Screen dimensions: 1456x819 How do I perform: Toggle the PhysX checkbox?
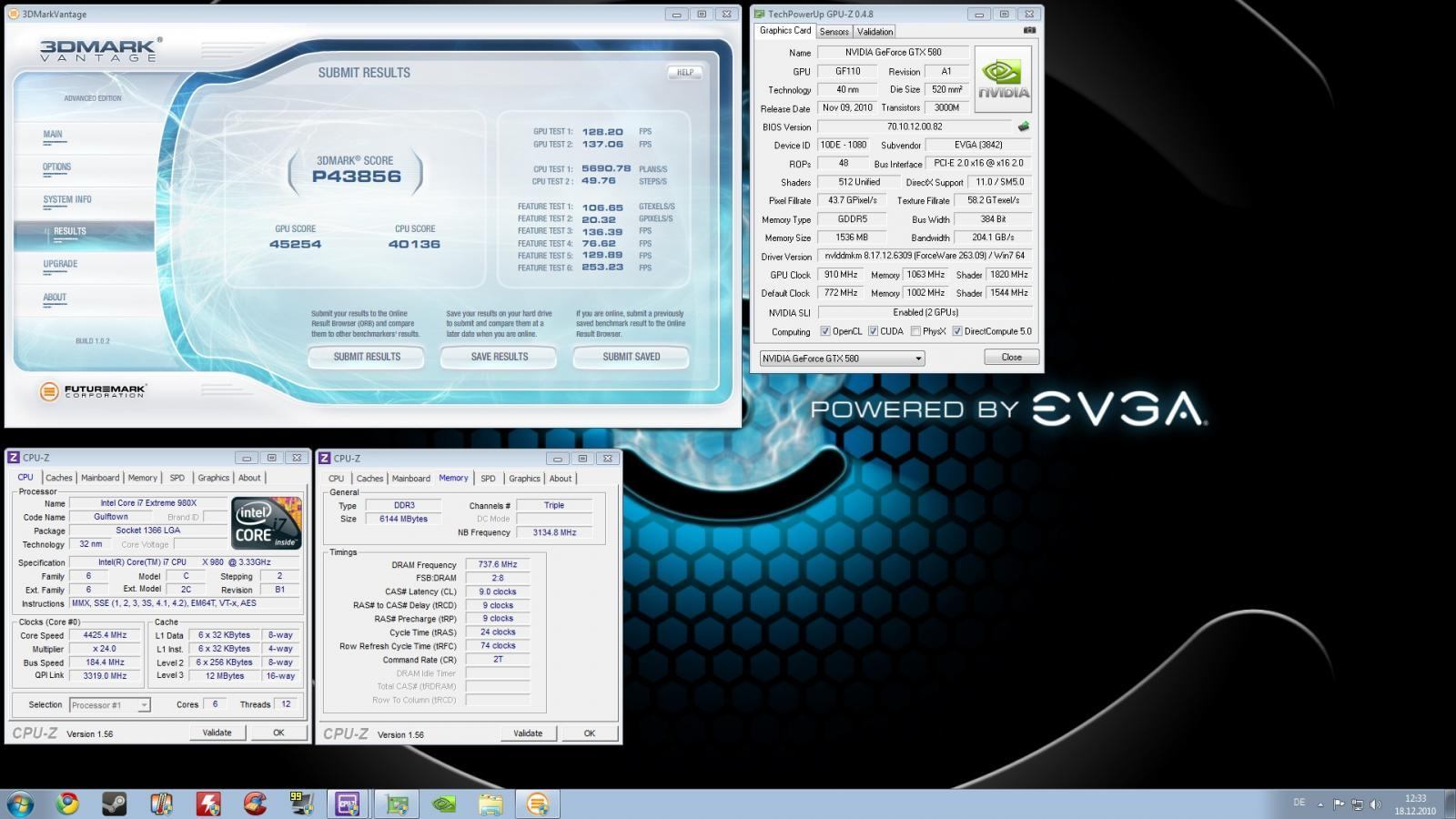pos(915,331)
